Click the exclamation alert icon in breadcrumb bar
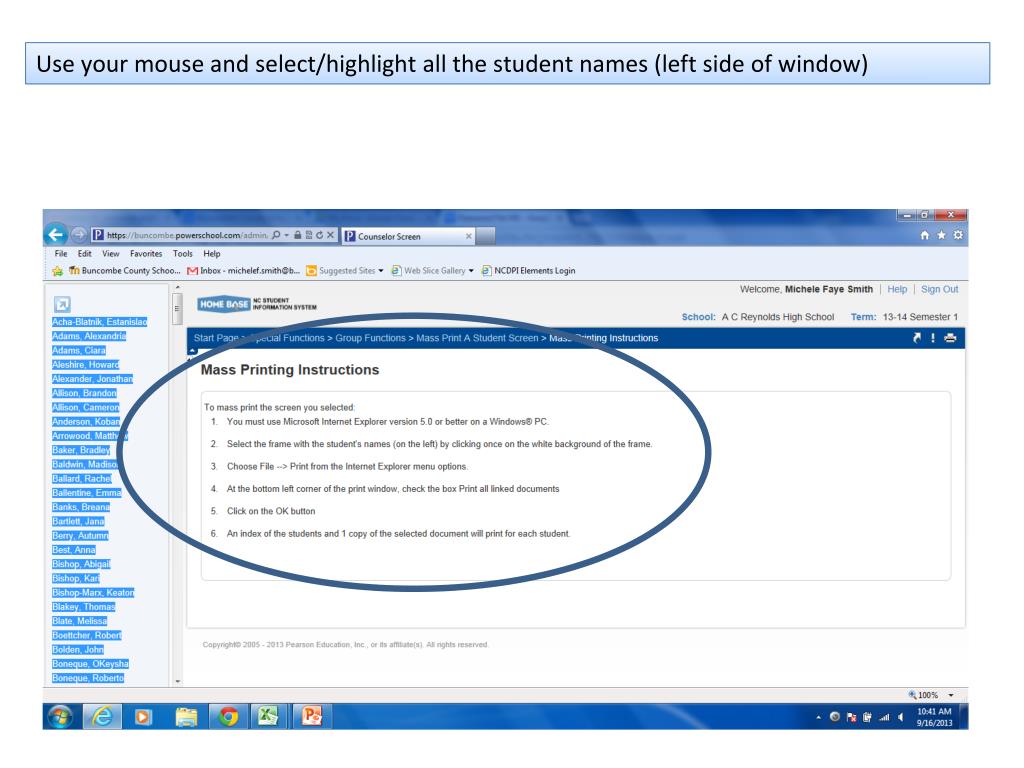The width and height of the screenshot is (1024, 768). (x=933, y=338)
